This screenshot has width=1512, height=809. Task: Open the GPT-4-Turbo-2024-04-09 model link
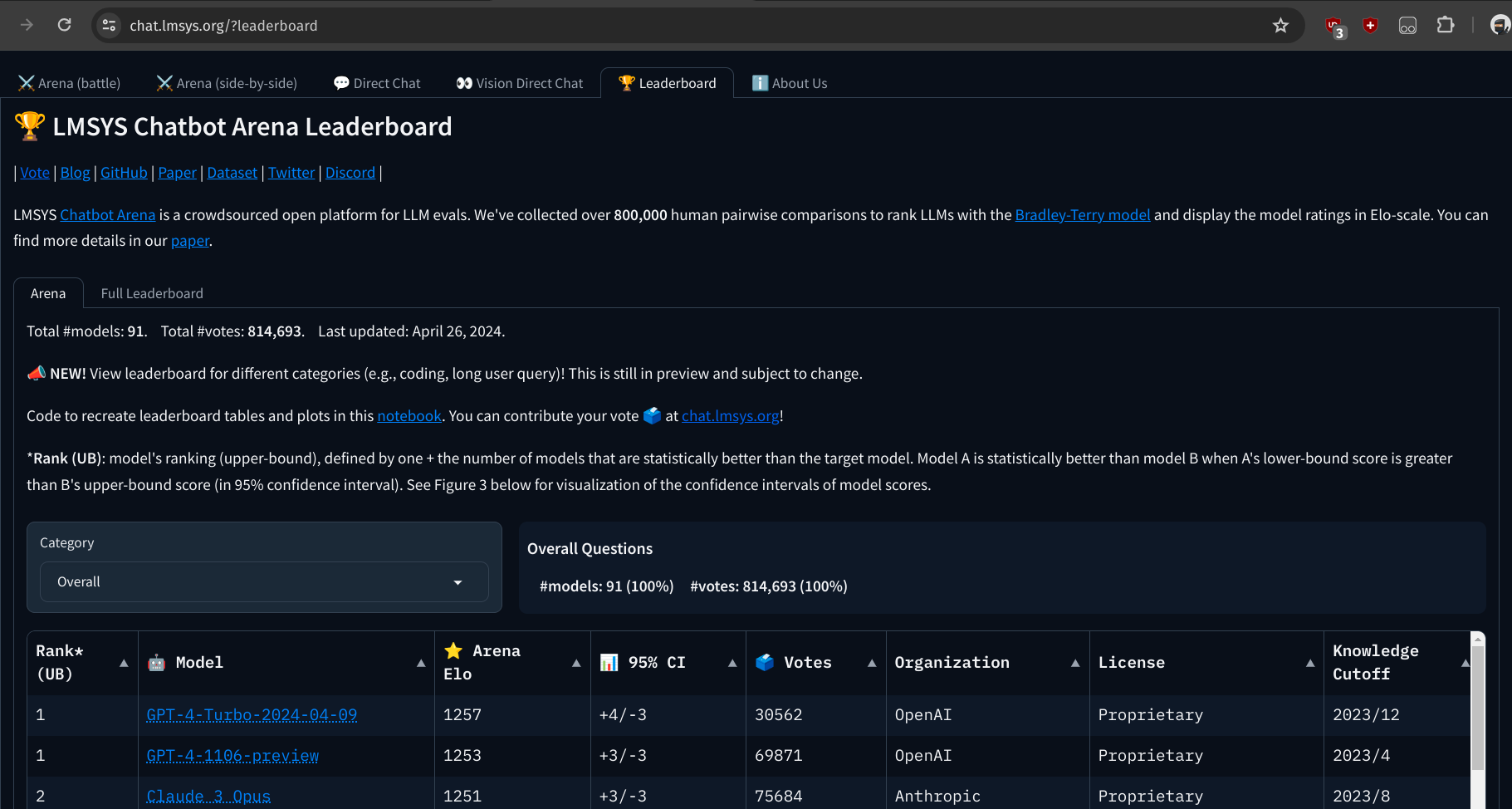252,715
